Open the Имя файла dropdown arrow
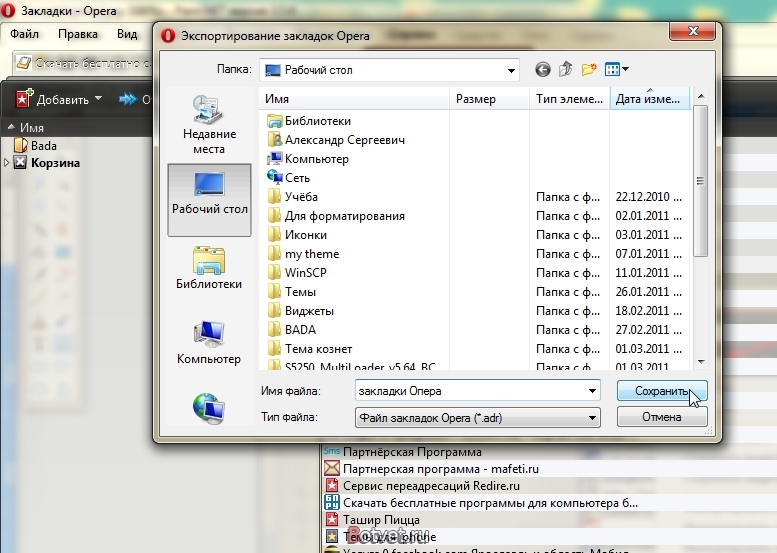Screen dimensions: 777x553 (592, 391)
